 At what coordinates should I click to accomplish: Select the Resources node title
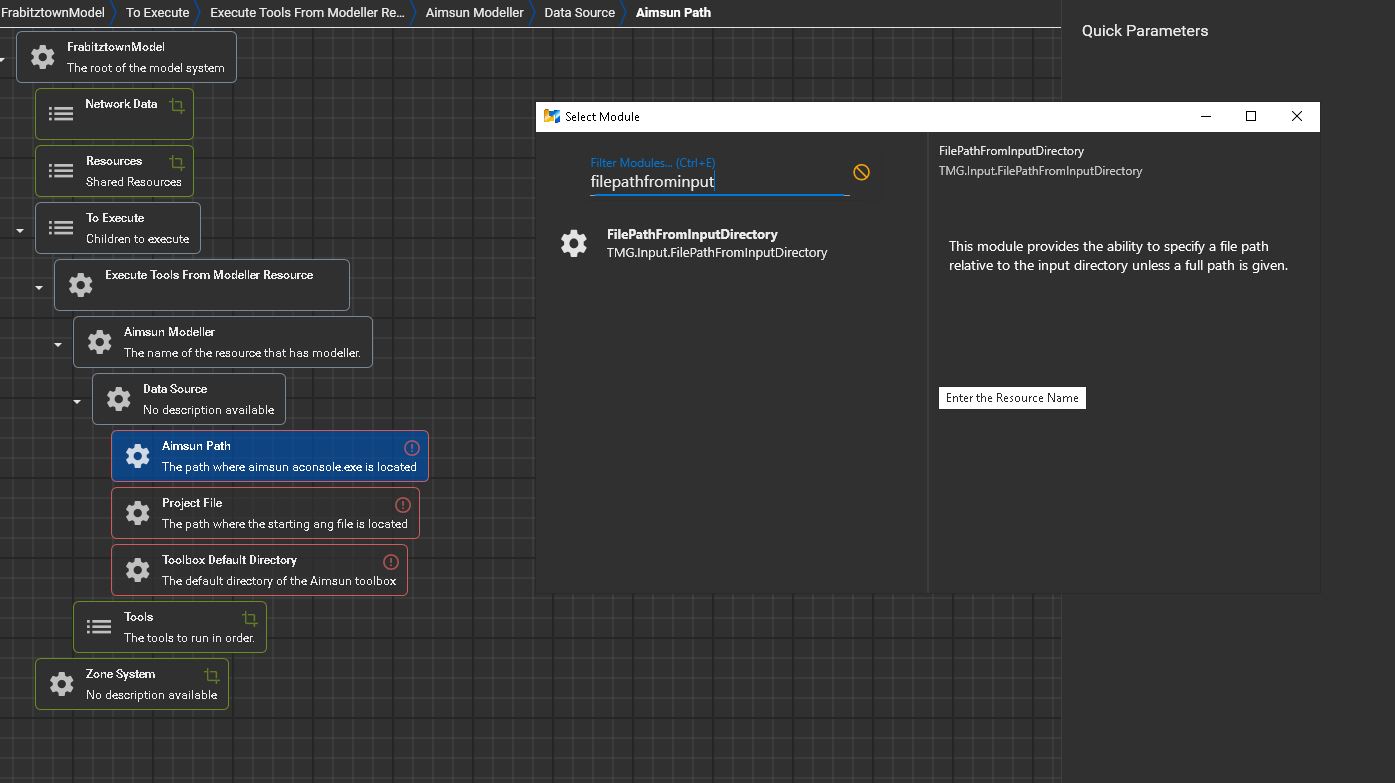pos(114,161)
